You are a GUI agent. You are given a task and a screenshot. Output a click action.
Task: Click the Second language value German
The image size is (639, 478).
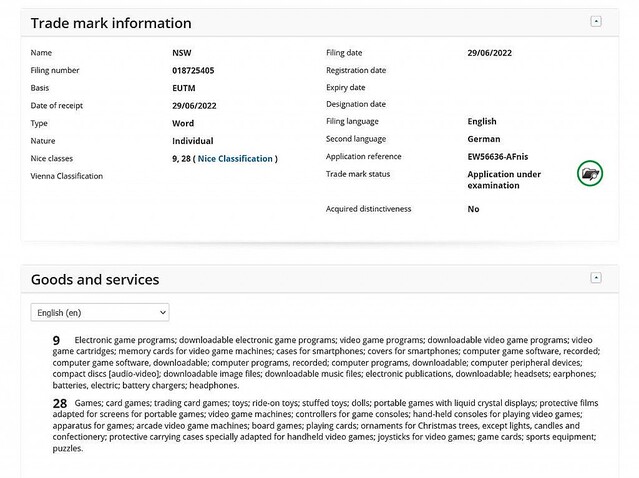tap(484, 139)
